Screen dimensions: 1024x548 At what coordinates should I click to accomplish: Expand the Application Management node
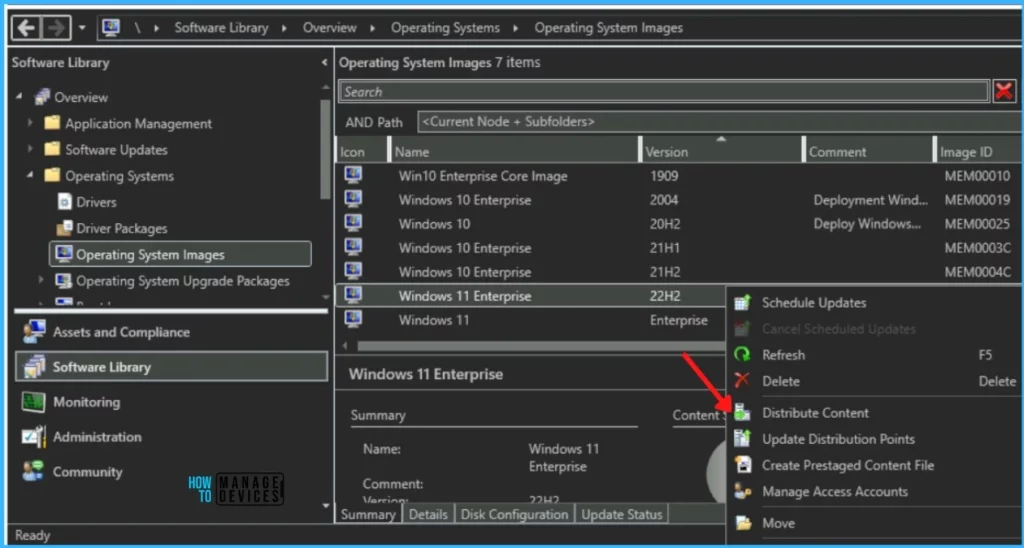tap(29, 123)
